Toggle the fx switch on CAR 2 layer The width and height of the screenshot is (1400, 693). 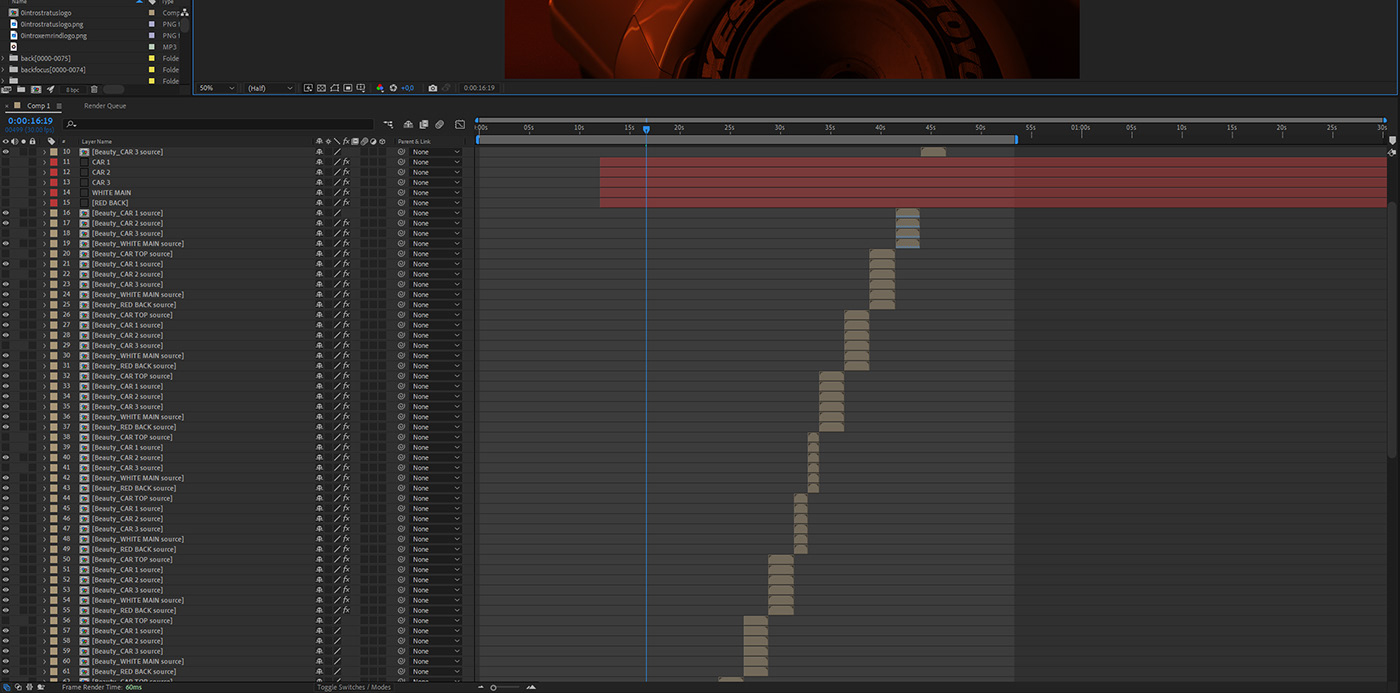pos(346,172)
